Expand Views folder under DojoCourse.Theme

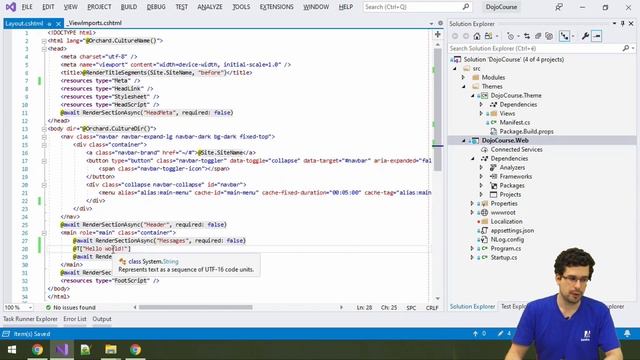coord(481,113)
